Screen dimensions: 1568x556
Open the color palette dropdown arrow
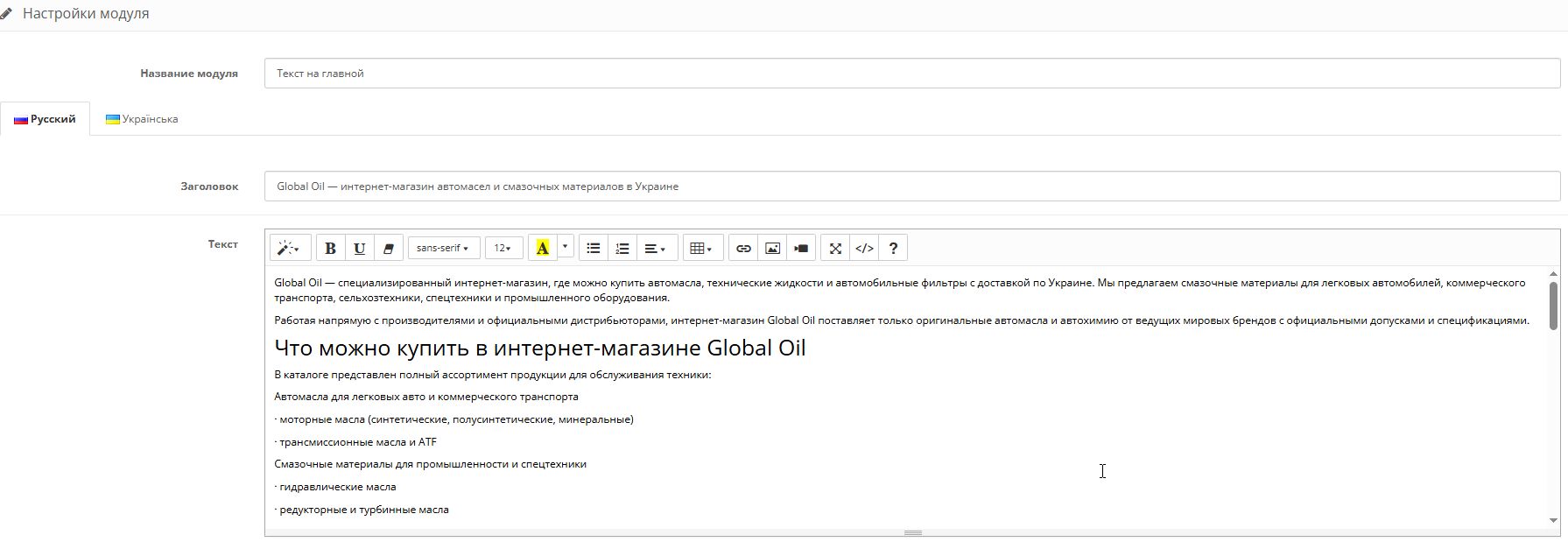coord(566,248)
